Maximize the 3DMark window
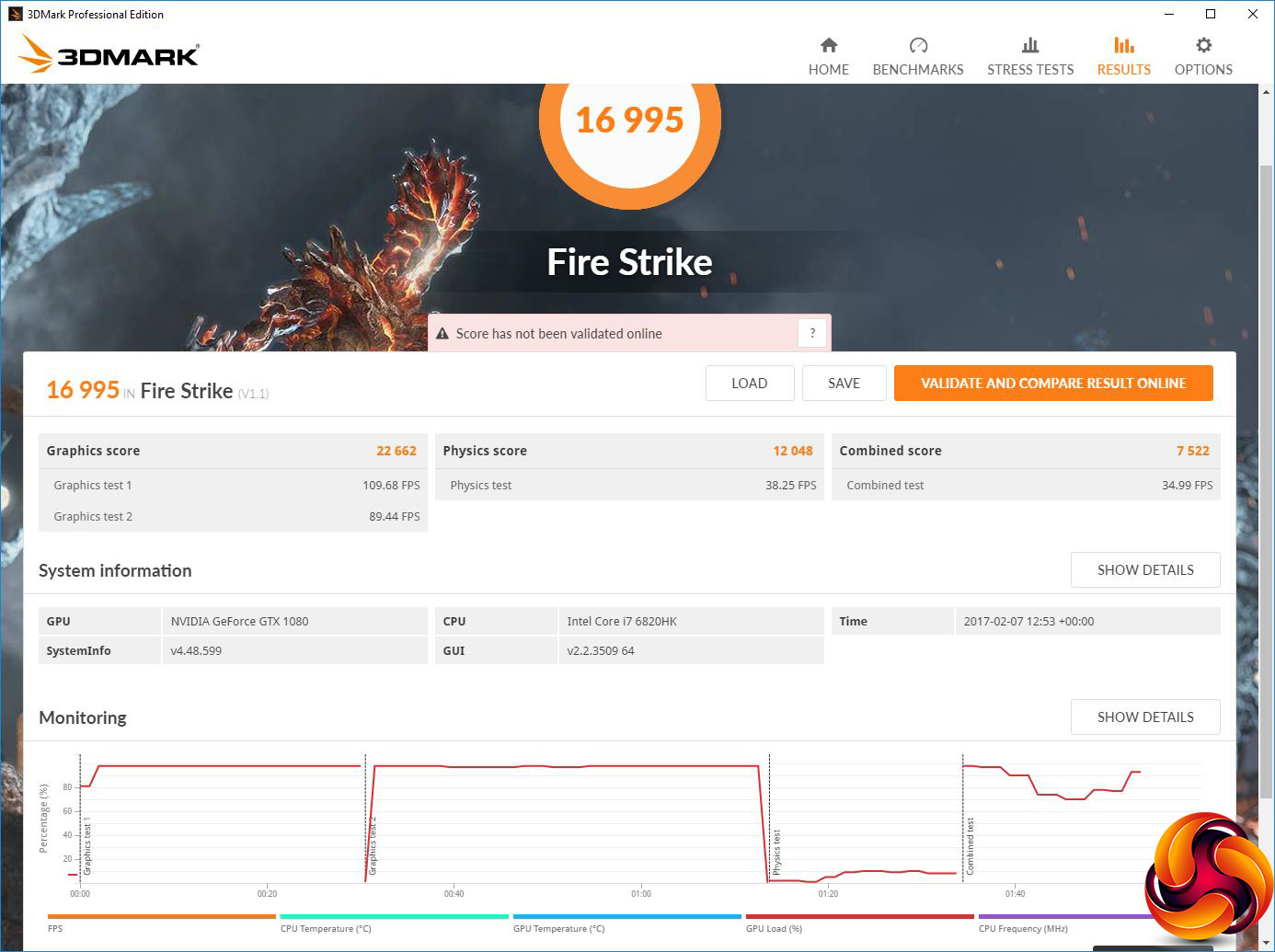The width and height of the screenshot is (1275, 952). (x=1211, y=14)
